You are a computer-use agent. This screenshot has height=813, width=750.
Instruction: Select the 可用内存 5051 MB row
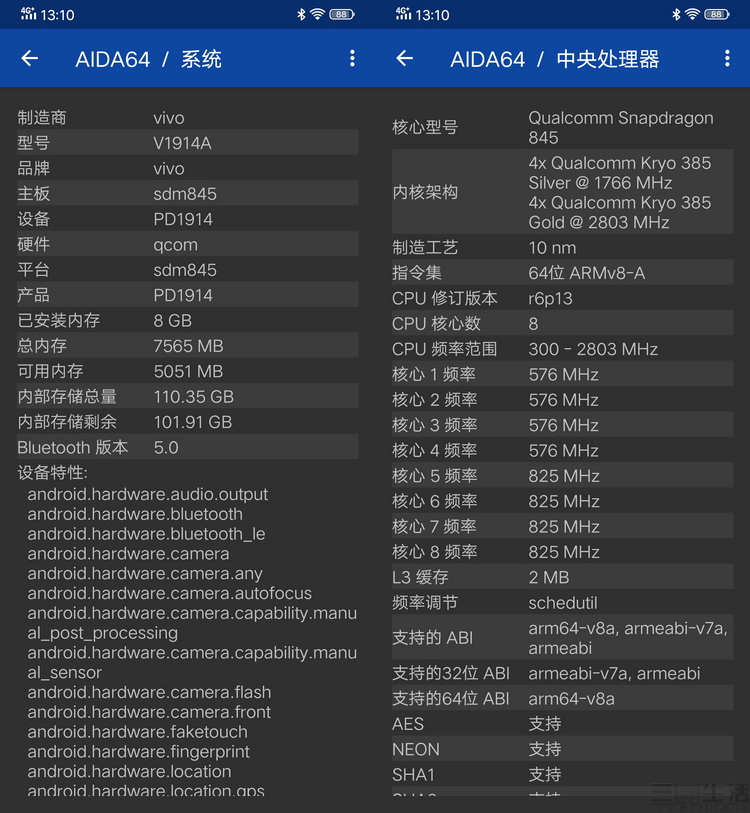[x=188, y=371]
